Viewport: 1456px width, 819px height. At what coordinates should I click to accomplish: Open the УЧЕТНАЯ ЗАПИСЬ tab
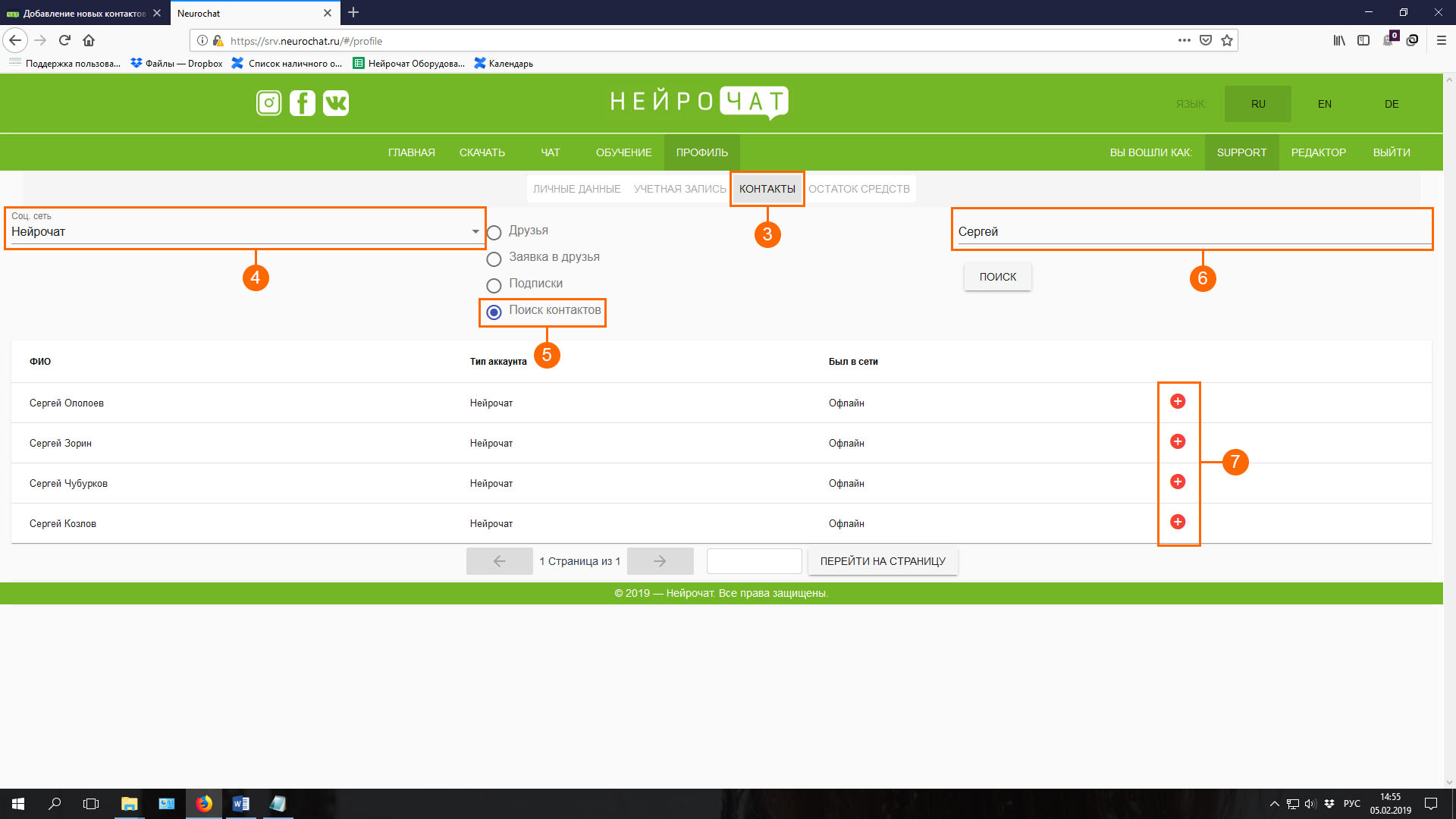pyautogui.click(x=679, y=189)
